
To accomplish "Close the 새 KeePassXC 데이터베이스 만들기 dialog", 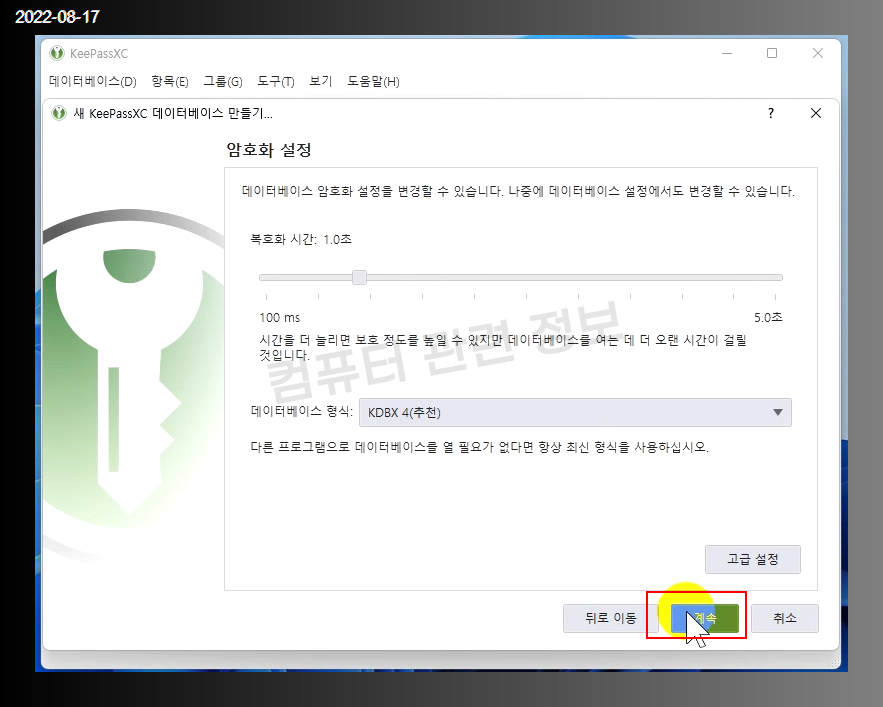I will click(x=815, y=113).
